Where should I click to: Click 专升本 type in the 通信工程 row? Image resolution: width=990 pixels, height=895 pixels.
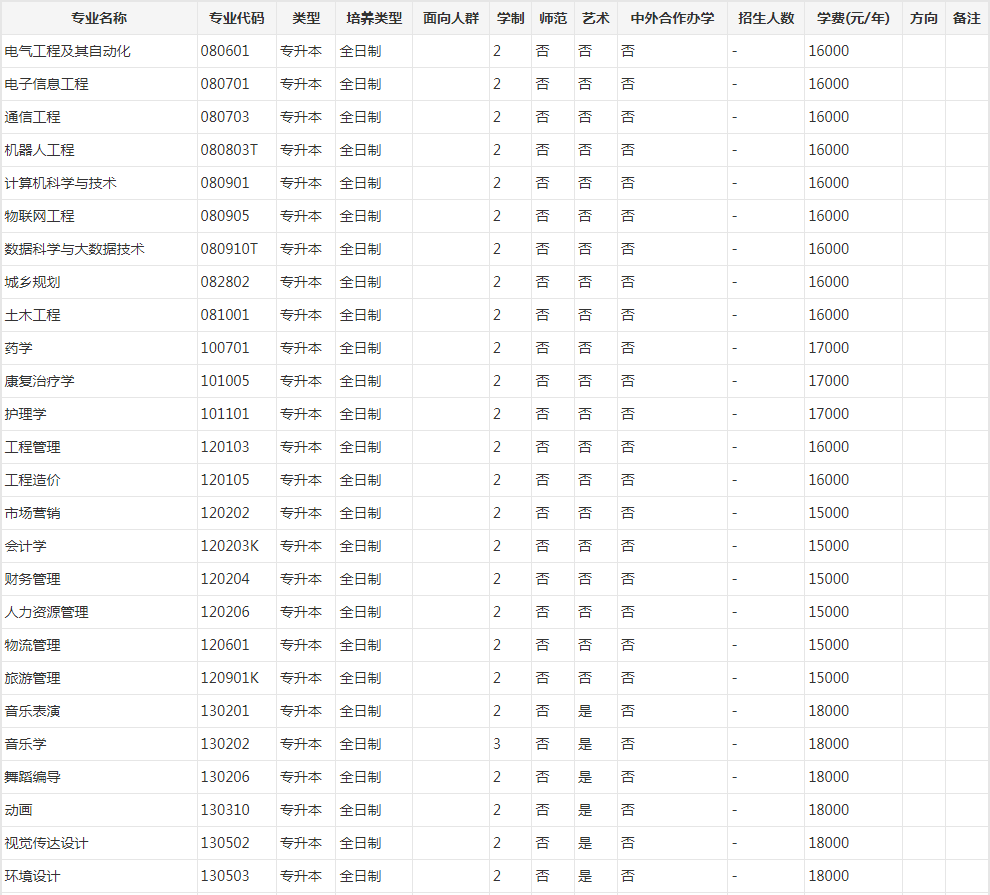[x=301, y=117]
